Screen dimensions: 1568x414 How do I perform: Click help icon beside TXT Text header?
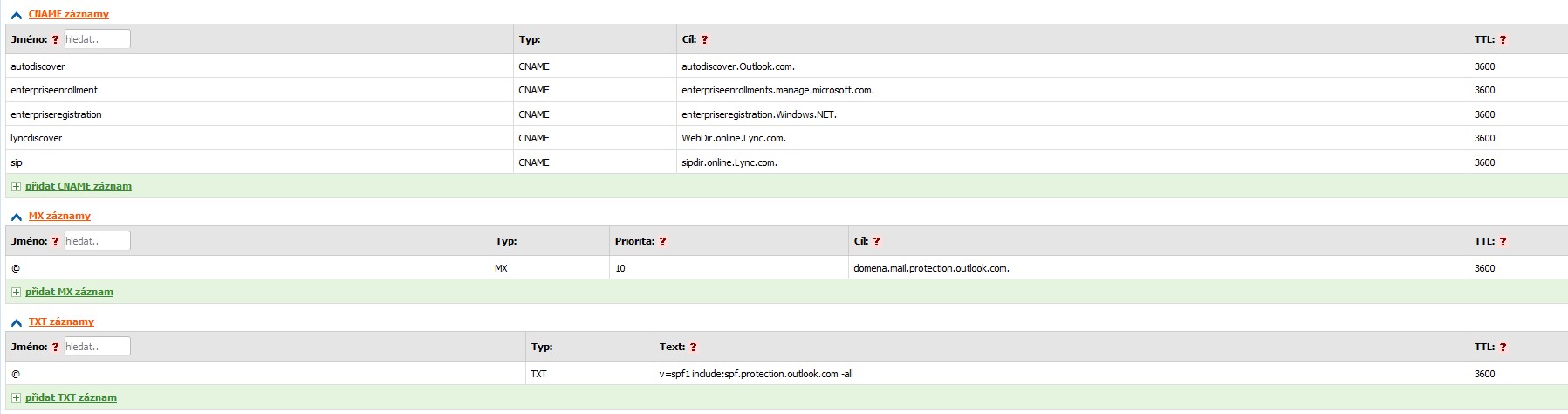pyautogui.click(x=693, y=348)
